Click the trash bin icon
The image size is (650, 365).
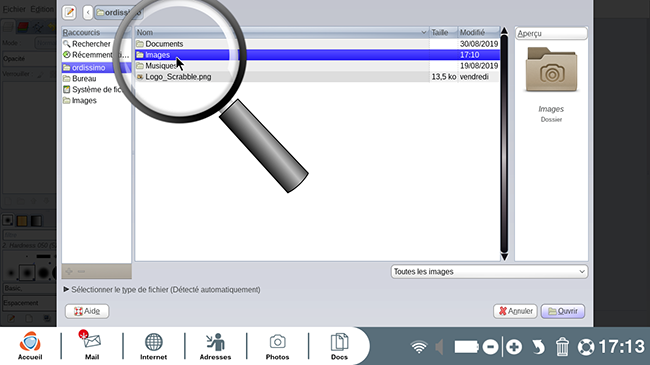[562, 347]
